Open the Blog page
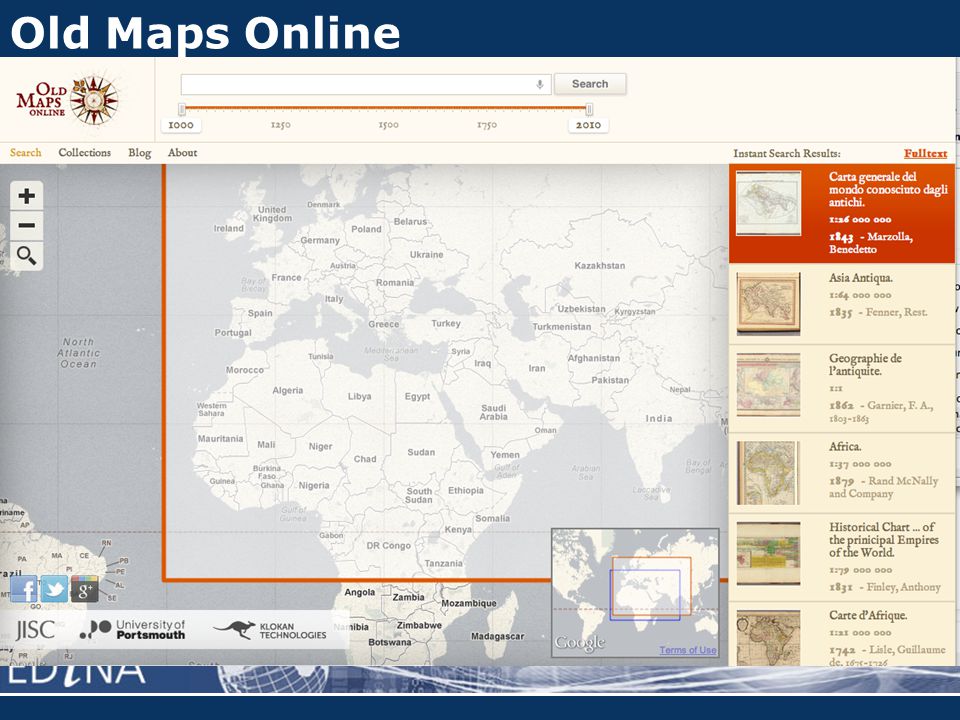960x720 pixels. click(x=140, y=152)
